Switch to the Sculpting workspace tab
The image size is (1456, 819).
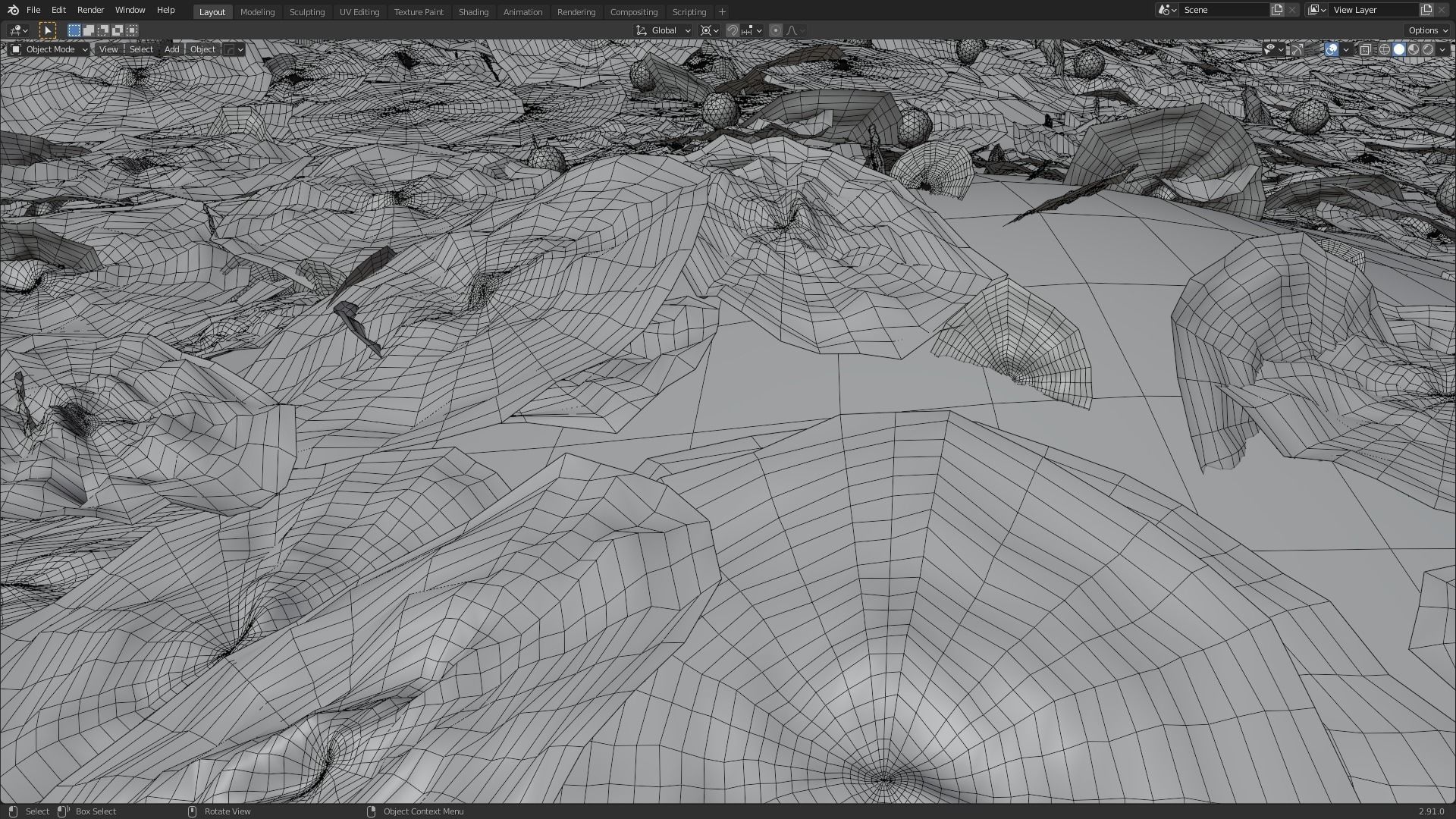(x=306, y=12)
